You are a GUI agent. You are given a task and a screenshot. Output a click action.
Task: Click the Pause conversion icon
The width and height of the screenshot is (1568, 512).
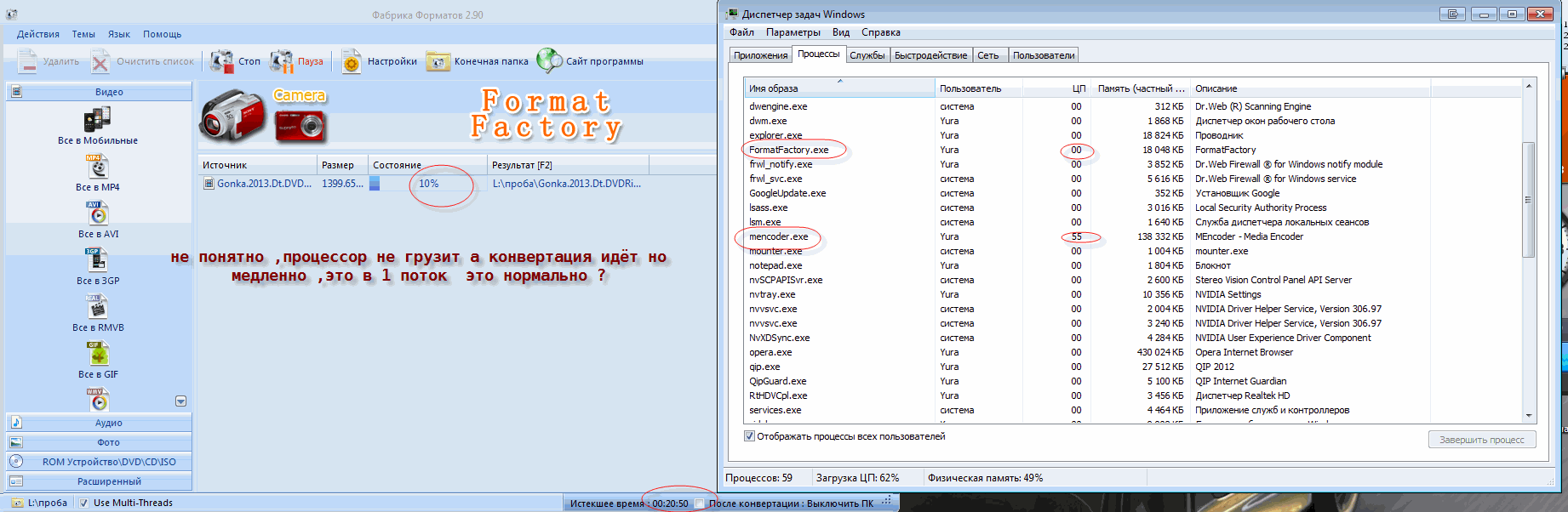(282, 61)
